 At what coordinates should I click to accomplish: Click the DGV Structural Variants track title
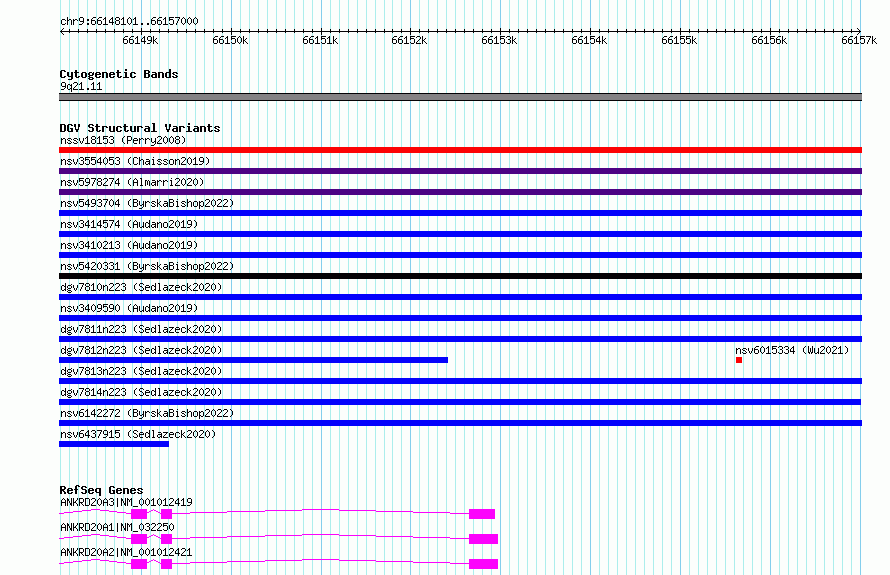point(140,128)
